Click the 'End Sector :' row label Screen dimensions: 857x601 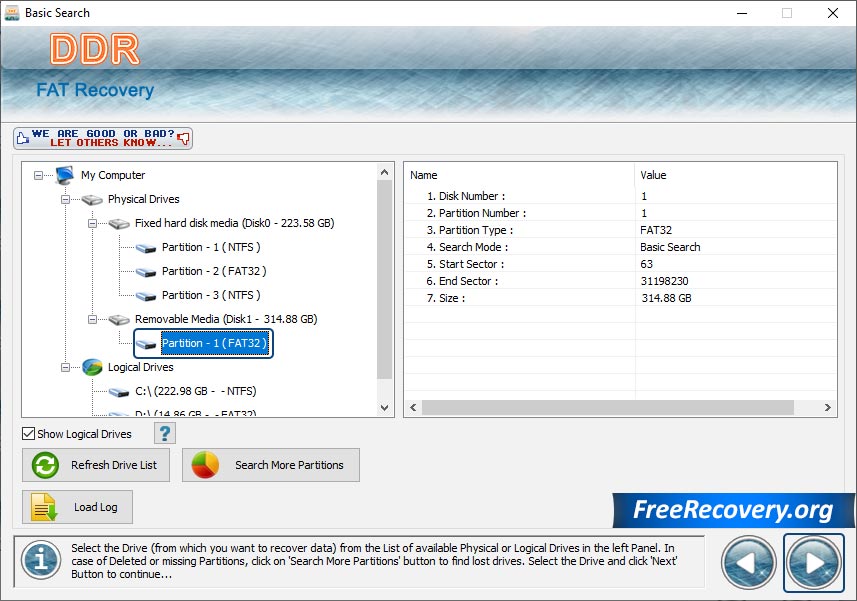462,281
